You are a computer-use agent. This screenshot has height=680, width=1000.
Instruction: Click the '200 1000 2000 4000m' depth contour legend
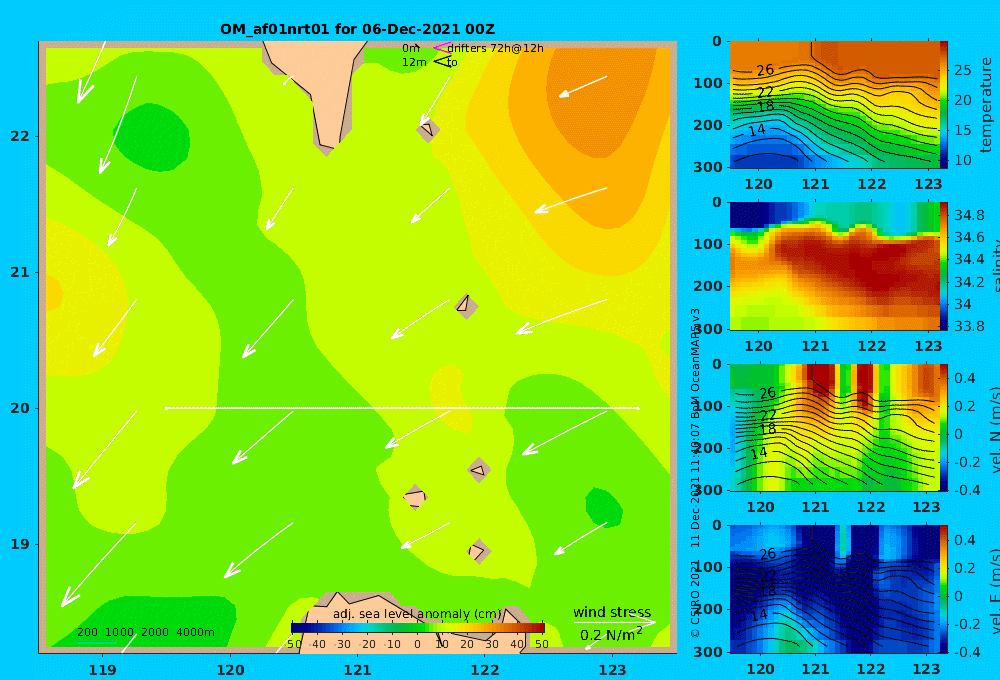[146, 632]
